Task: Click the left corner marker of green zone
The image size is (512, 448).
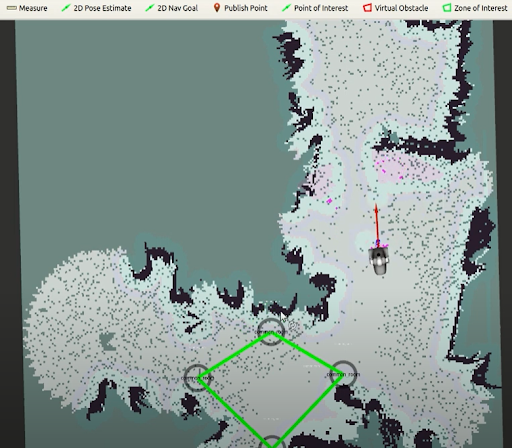Action: 197,378
